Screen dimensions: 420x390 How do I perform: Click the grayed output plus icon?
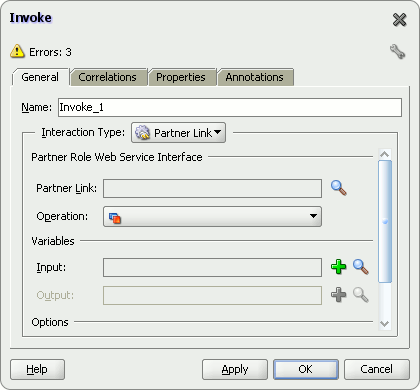click(x=339, y=295)
